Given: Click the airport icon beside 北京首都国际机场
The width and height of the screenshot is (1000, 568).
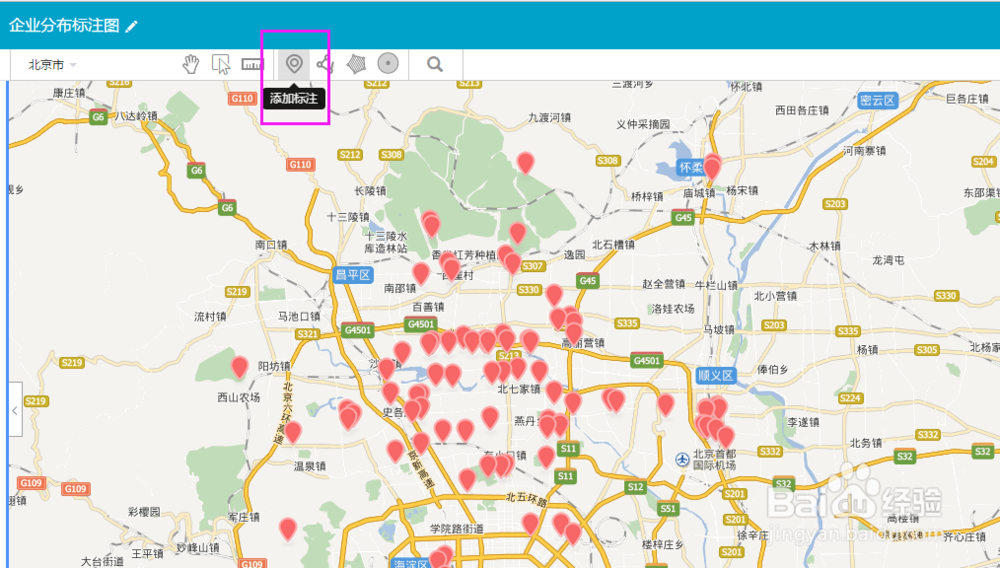Looking at the screenshot, I should click(x=683, y=460).
